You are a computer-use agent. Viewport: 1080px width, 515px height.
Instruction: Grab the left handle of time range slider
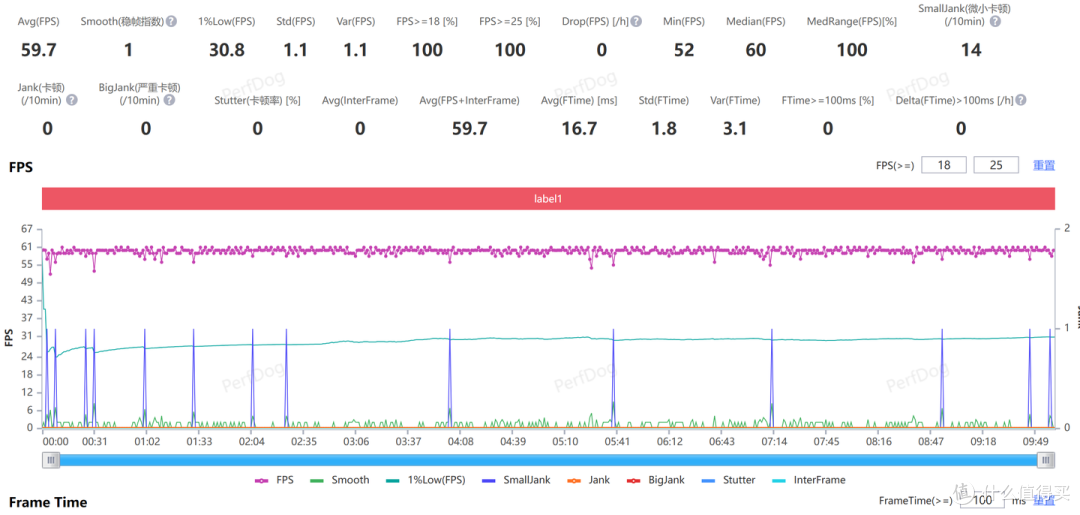tap(51, 460)
